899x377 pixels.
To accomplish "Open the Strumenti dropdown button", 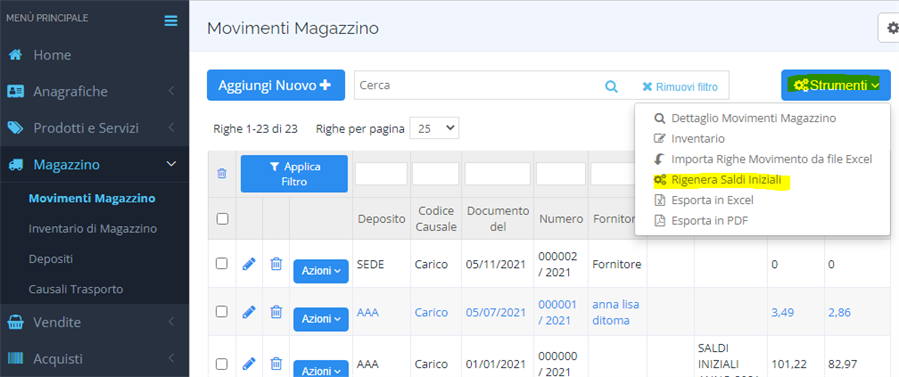I will tap(835, 85).
